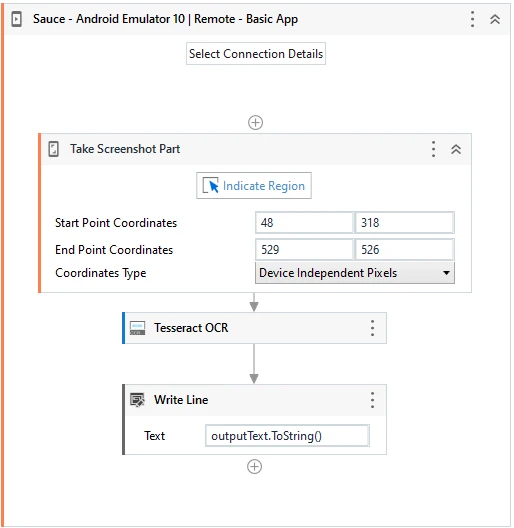This screenshot has height=528, width=514.
Task: Select the Take Screenshot Part title text
Action: tap(125, 149)
